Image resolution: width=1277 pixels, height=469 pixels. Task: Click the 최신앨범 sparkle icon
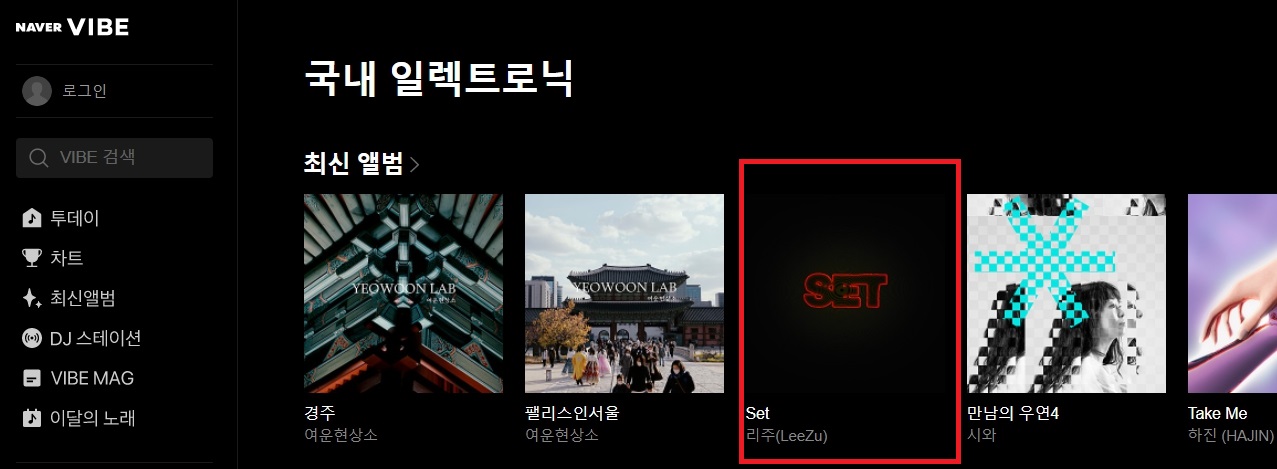[x=32, y=298]
